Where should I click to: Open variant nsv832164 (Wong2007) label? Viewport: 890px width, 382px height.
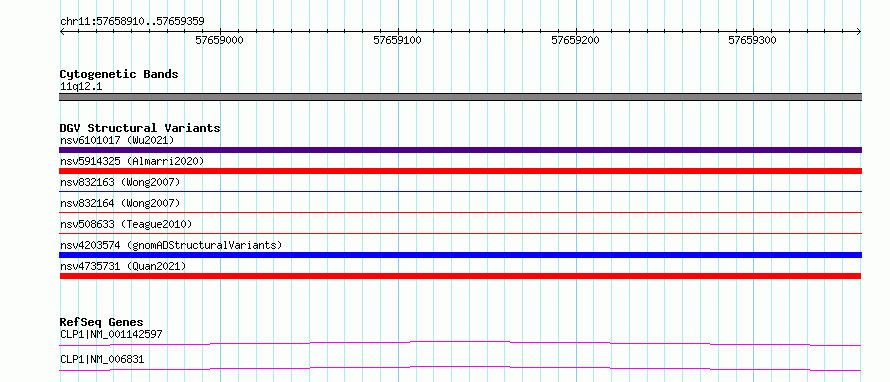tap(120, 203)
